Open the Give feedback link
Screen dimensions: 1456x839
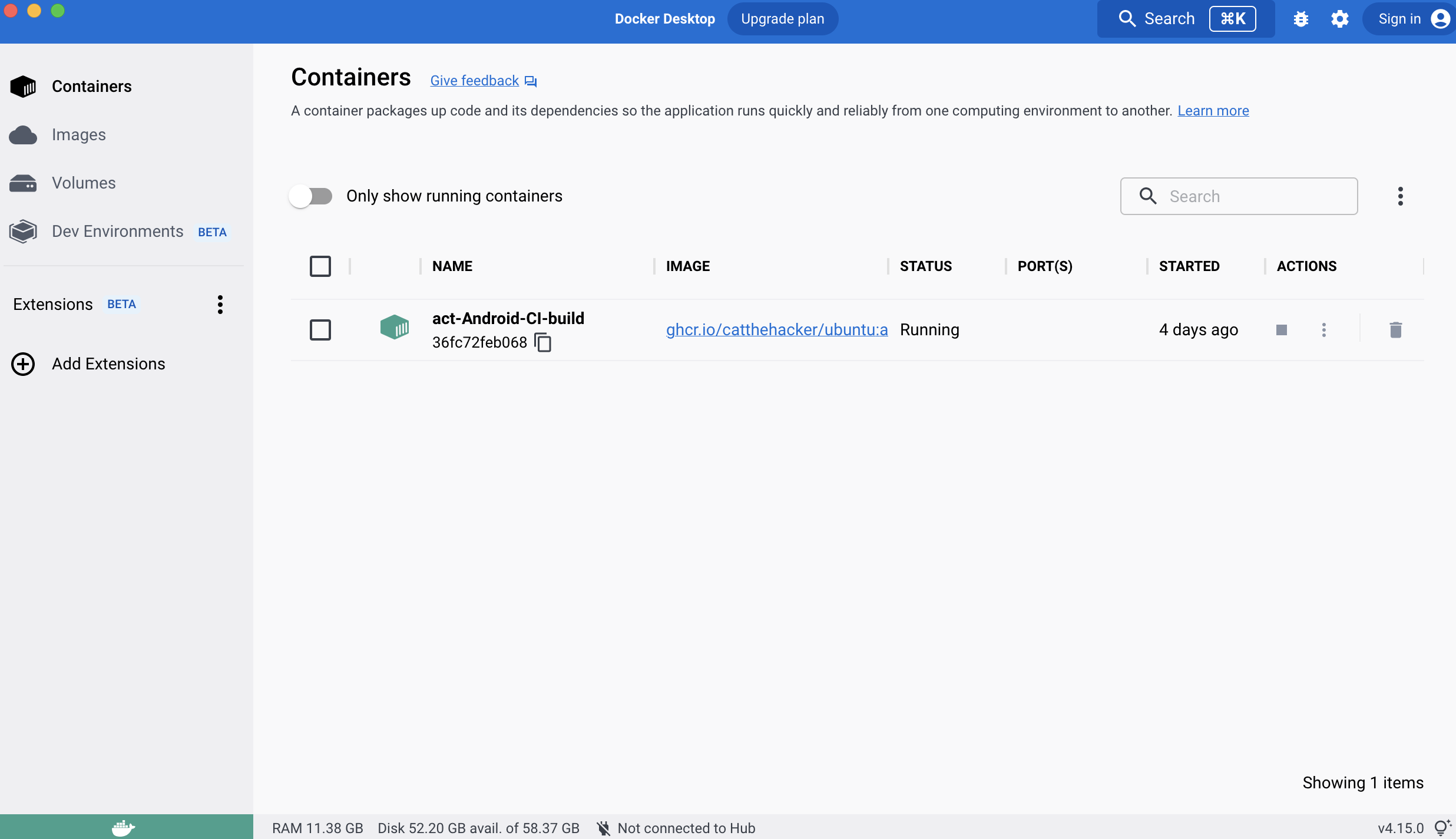point(475,81)
